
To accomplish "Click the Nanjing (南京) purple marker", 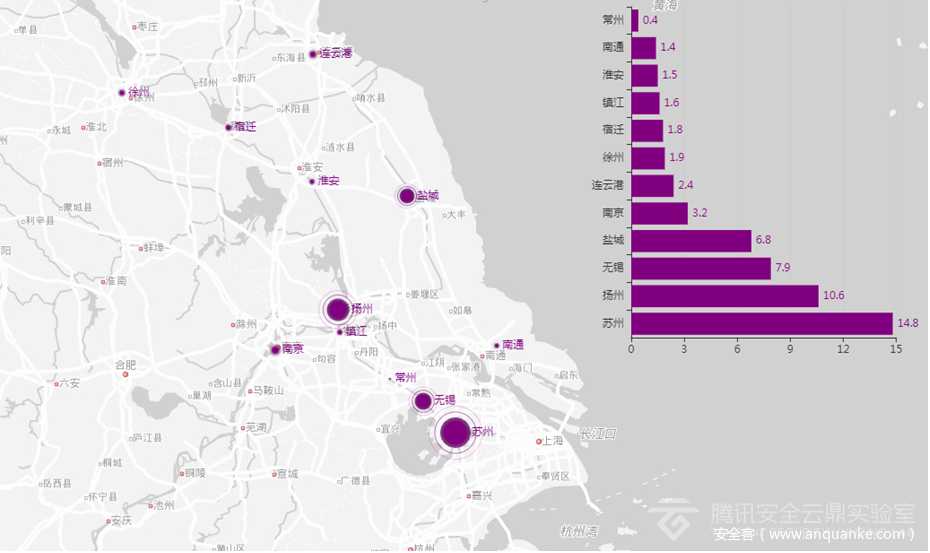I will pyautogui.click(x=275, y=350).
